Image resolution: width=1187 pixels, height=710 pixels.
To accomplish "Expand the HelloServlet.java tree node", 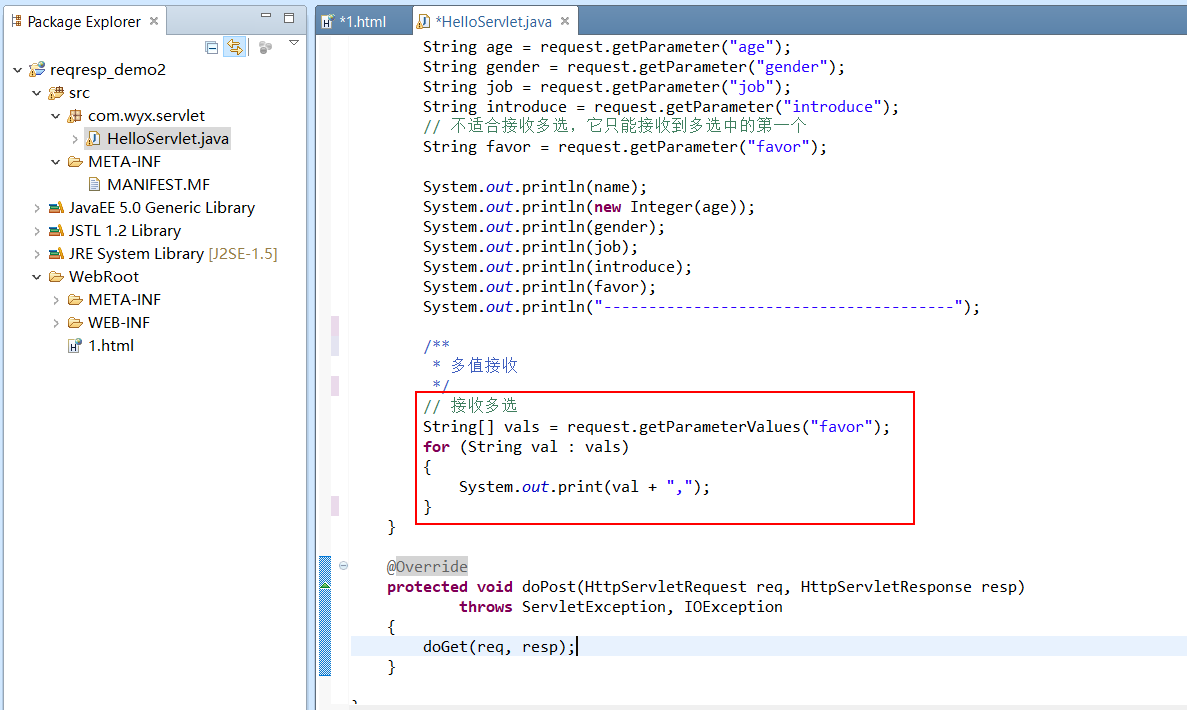I will [x=75, y=139].
